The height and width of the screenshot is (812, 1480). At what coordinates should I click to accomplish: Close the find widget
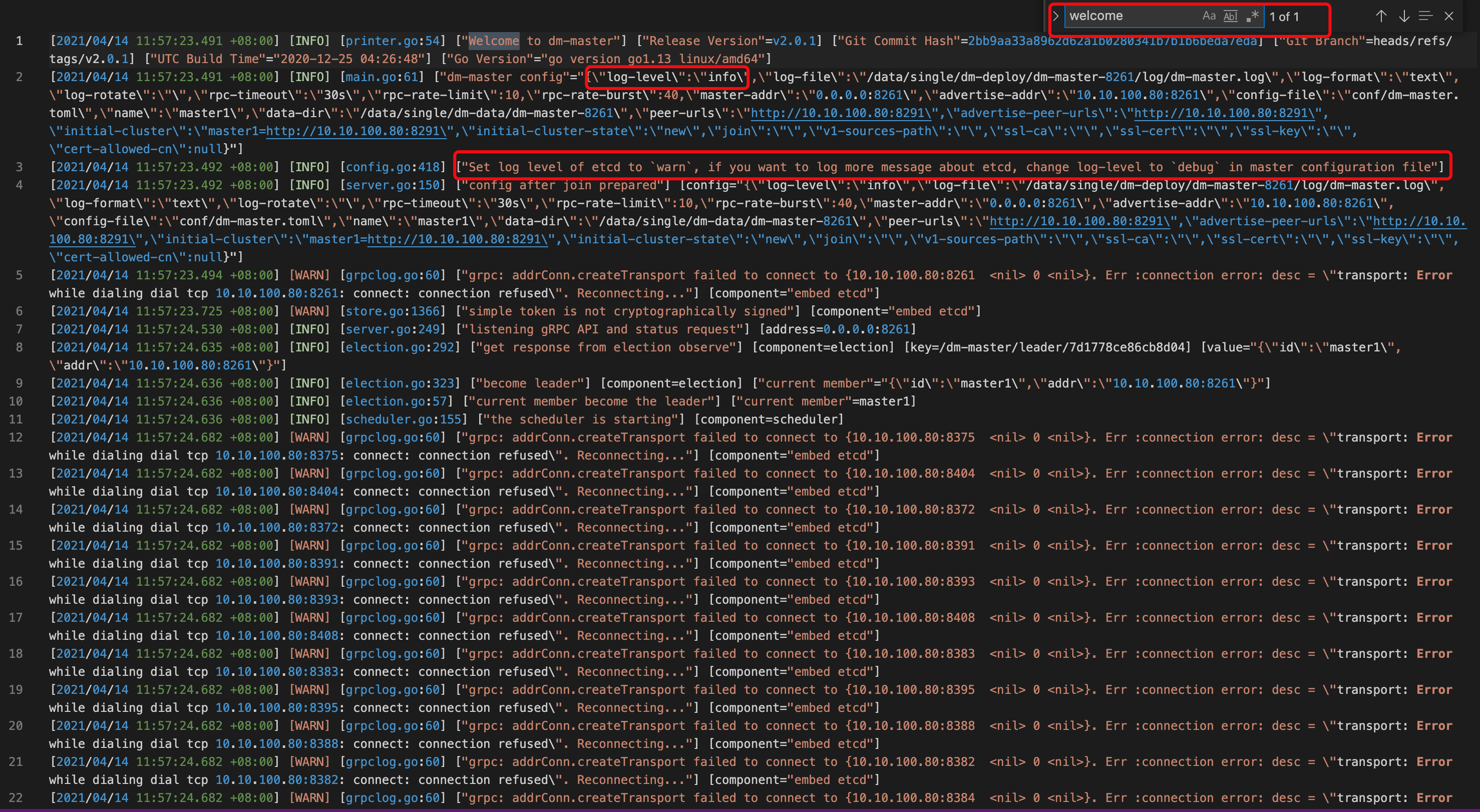(x=1448, y=16)
